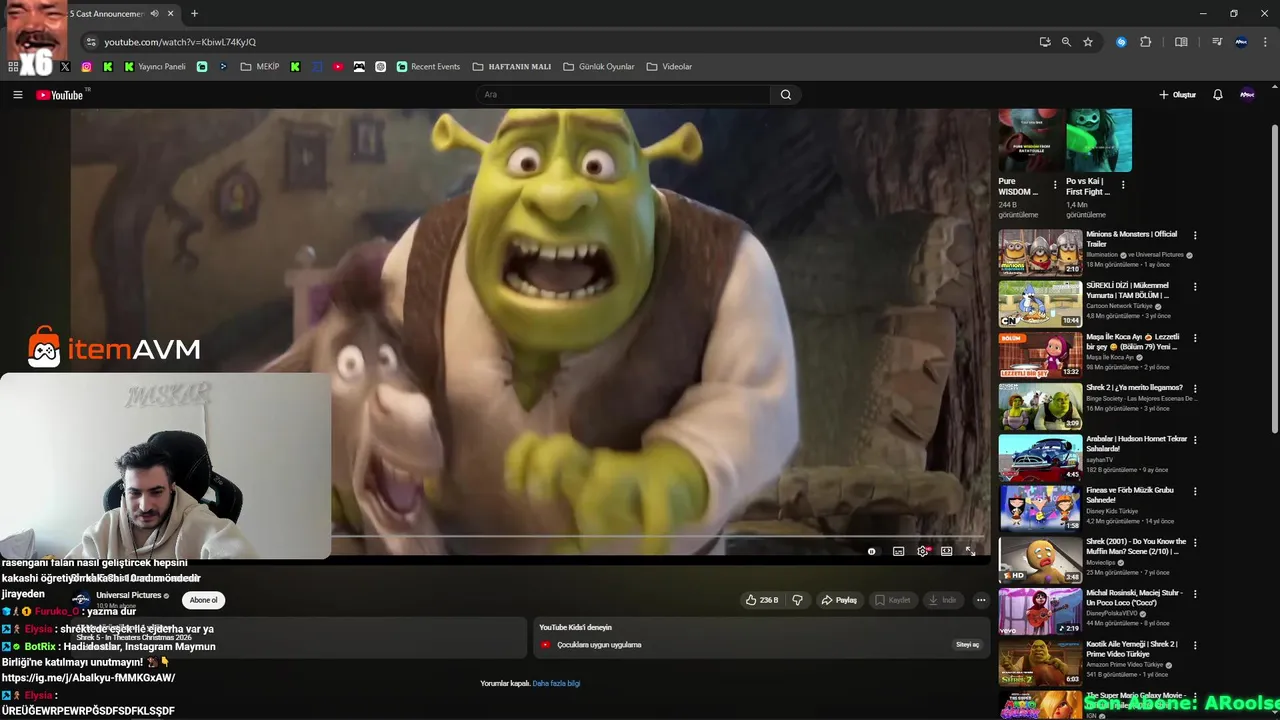Enter fullscreen in the video player
This screenshot has width=1280, height=720.
[970, 551]
